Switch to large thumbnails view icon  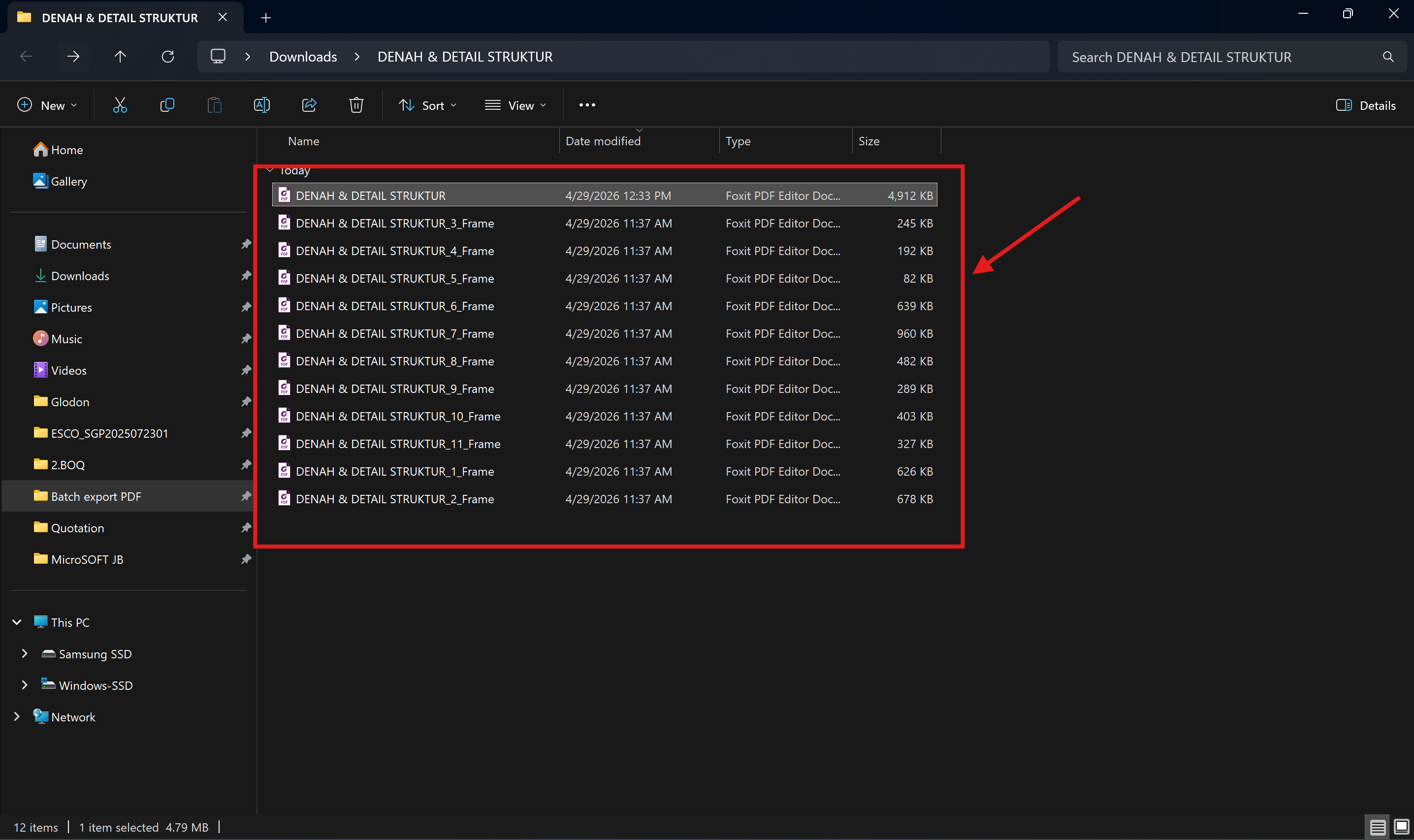[x=1401, y=827]
